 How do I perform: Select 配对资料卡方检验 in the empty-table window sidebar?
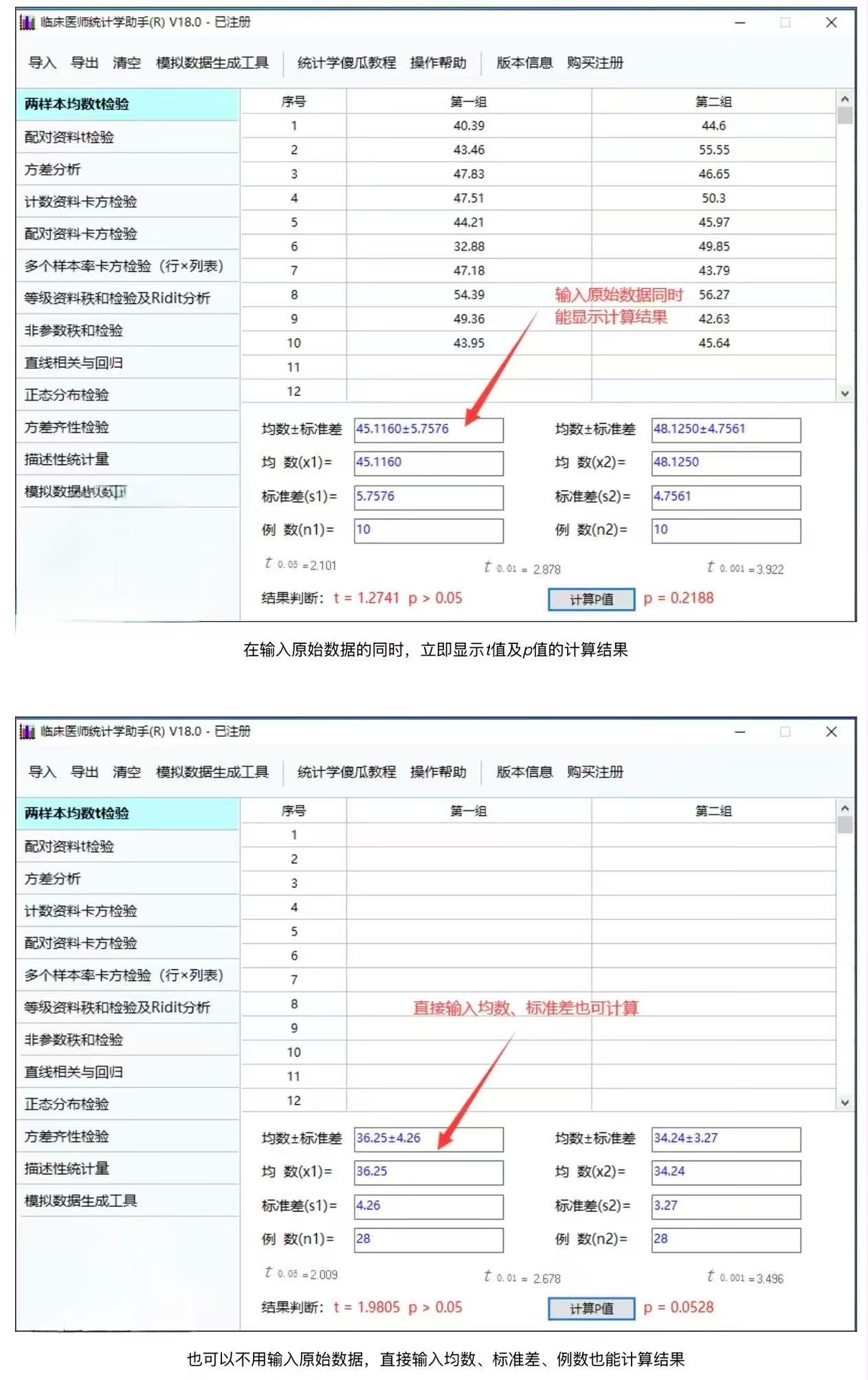[128, 942]
